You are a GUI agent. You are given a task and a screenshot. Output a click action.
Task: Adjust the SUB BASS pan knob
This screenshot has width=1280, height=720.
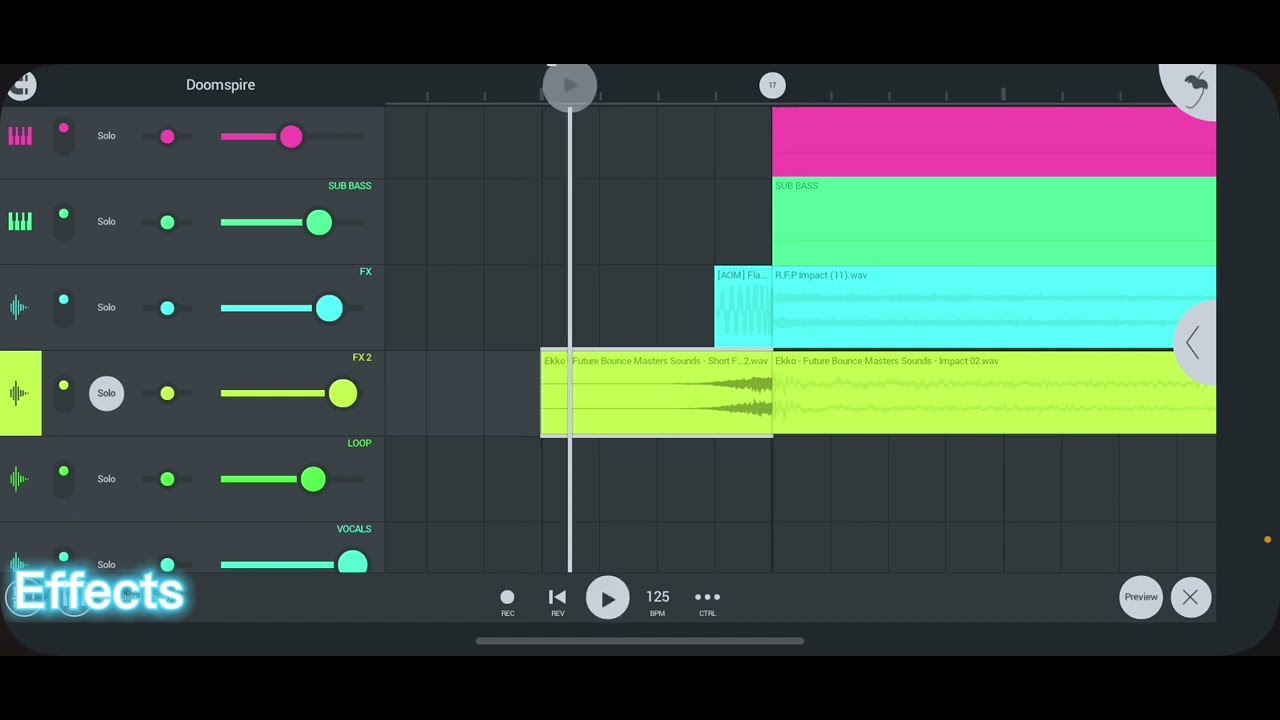pyautogui.click(x=167, y=222)
